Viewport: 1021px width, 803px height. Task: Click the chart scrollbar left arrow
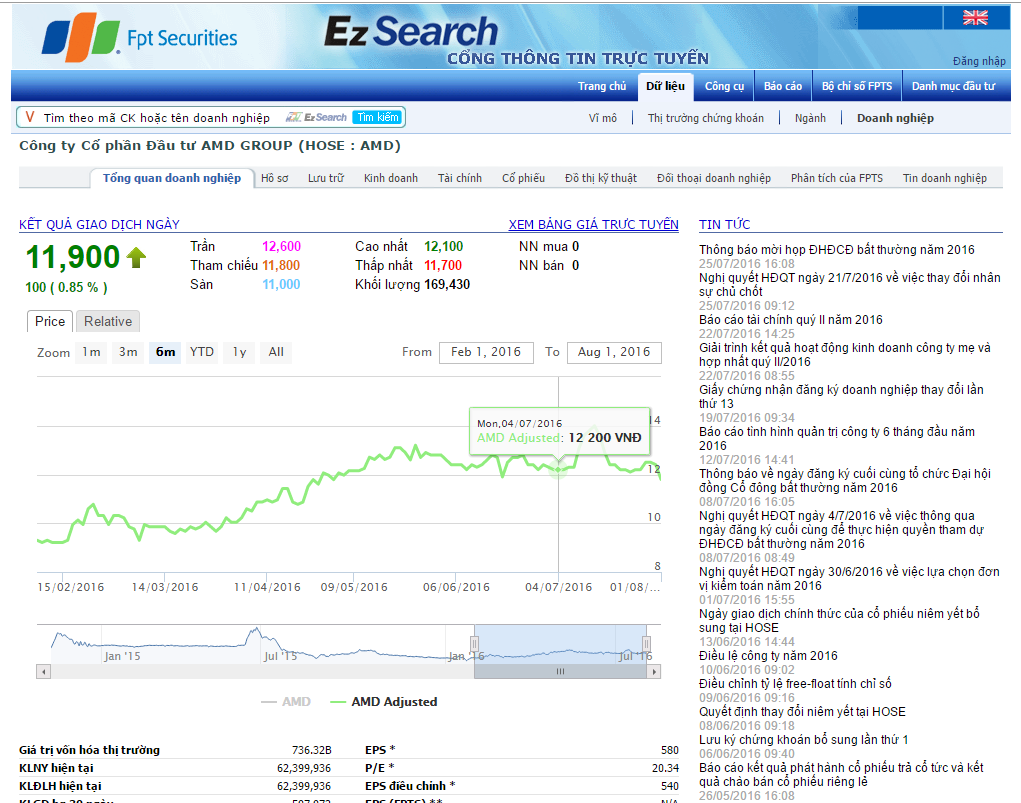pyautogui.click(x=44, y=671)
